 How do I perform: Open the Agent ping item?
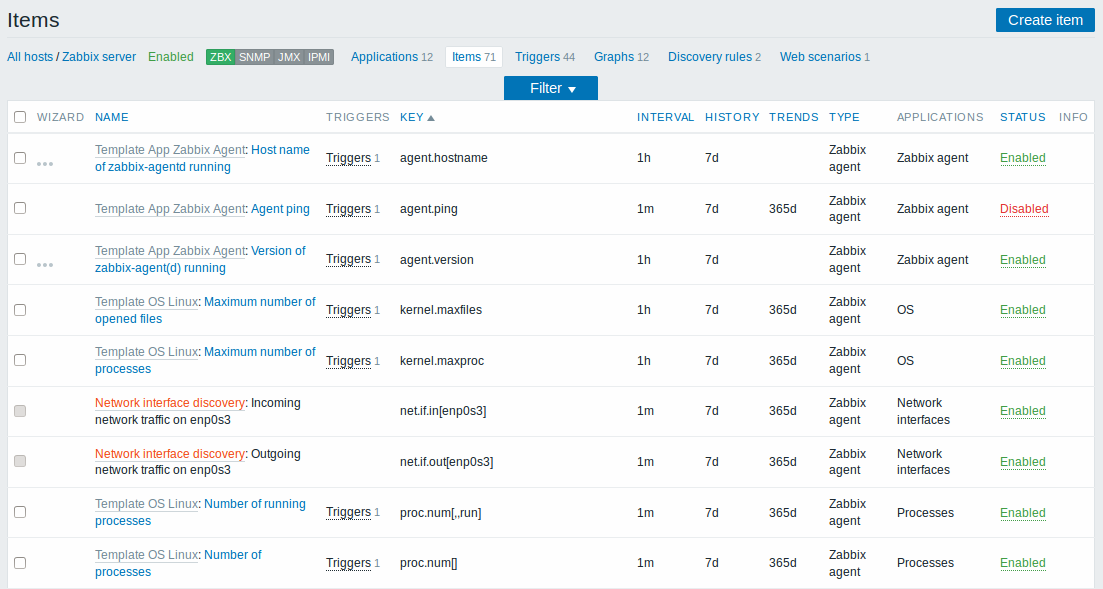280,209
